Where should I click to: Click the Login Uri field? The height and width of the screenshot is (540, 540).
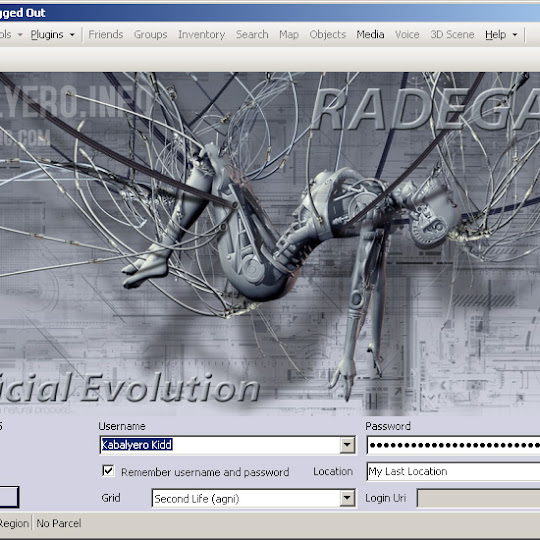tap(478, 498)
